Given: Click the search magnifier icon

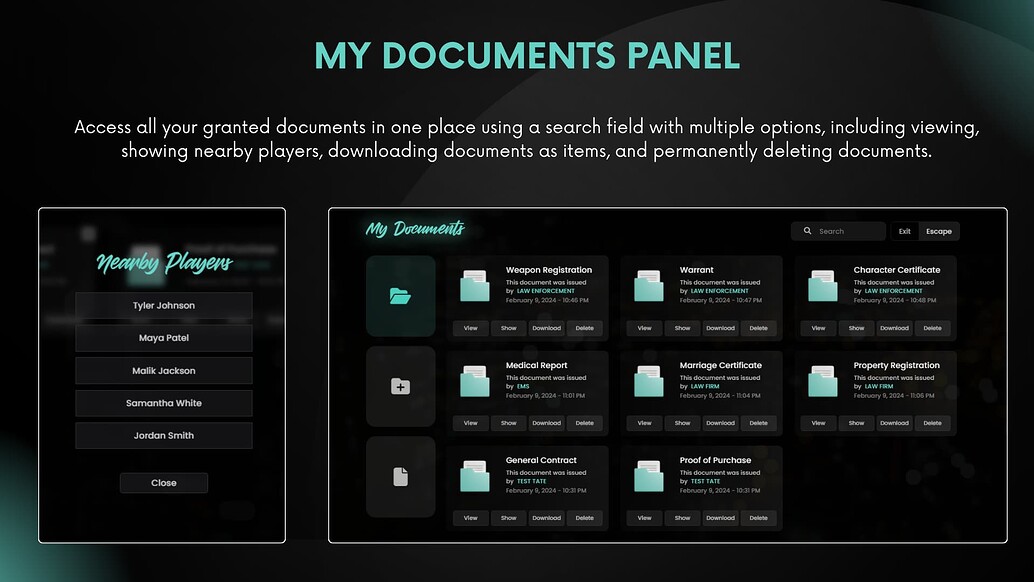Looking at the screenshot, I should point(807,231).
